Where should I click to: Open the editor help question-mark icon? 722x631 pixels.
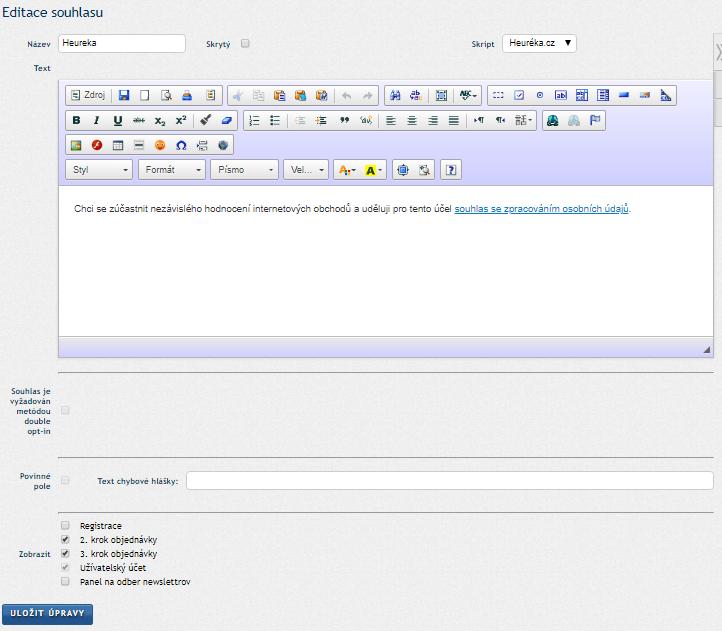tap(451, 170)
